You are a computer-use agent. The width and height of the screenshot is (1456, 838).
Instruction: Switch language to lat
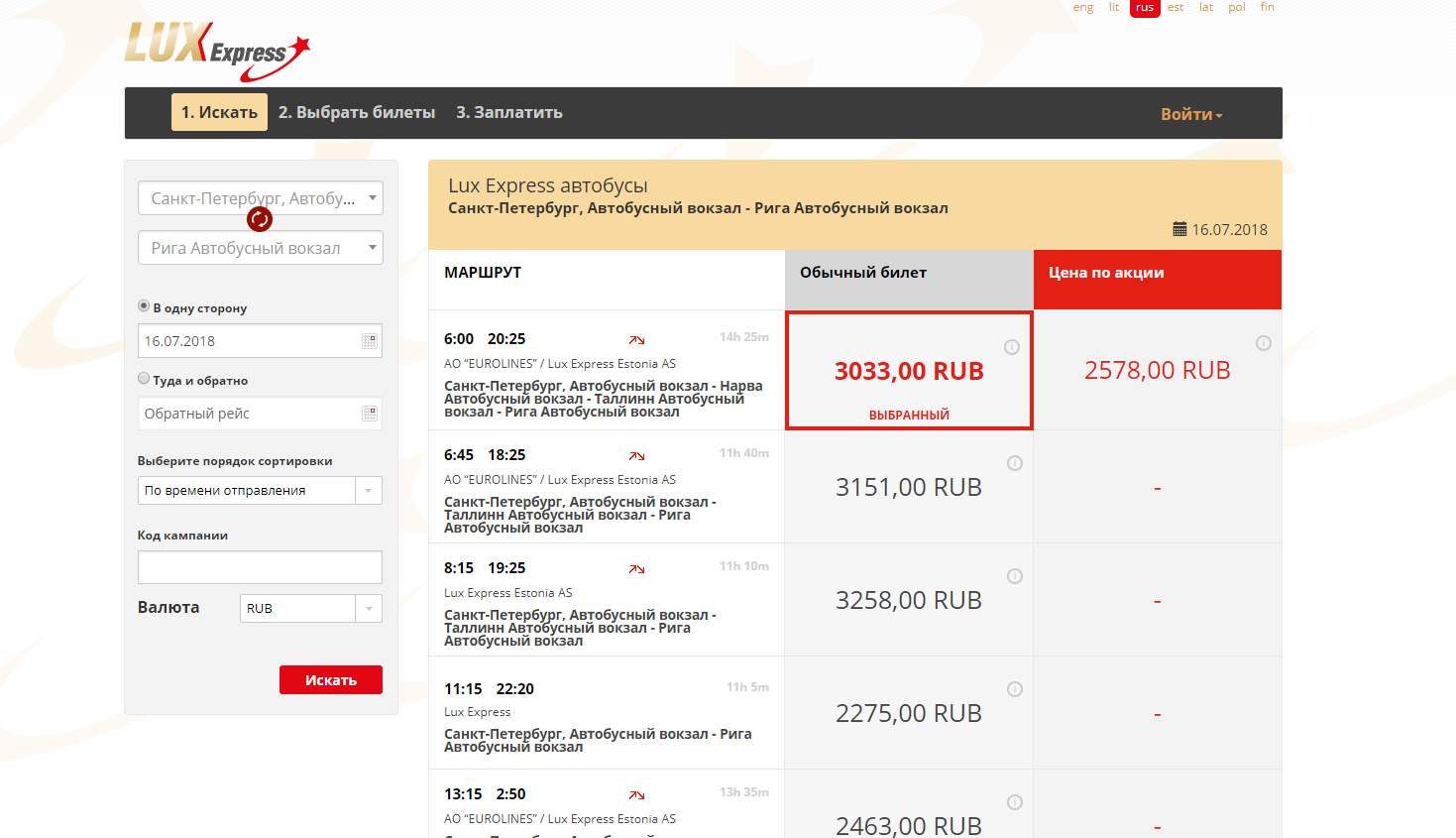tap(1206, 7)
